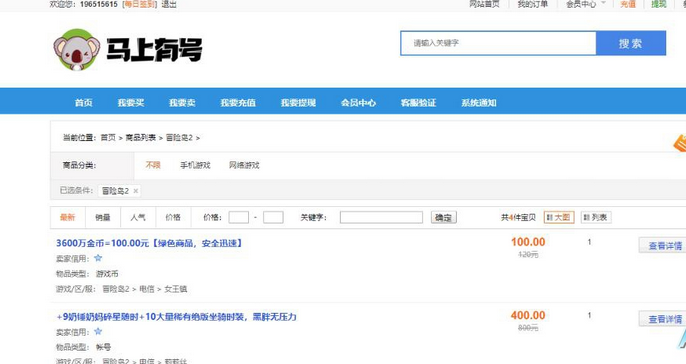
Task: Open the 3600万金币=100.00元 listing title
Action: 149,243
